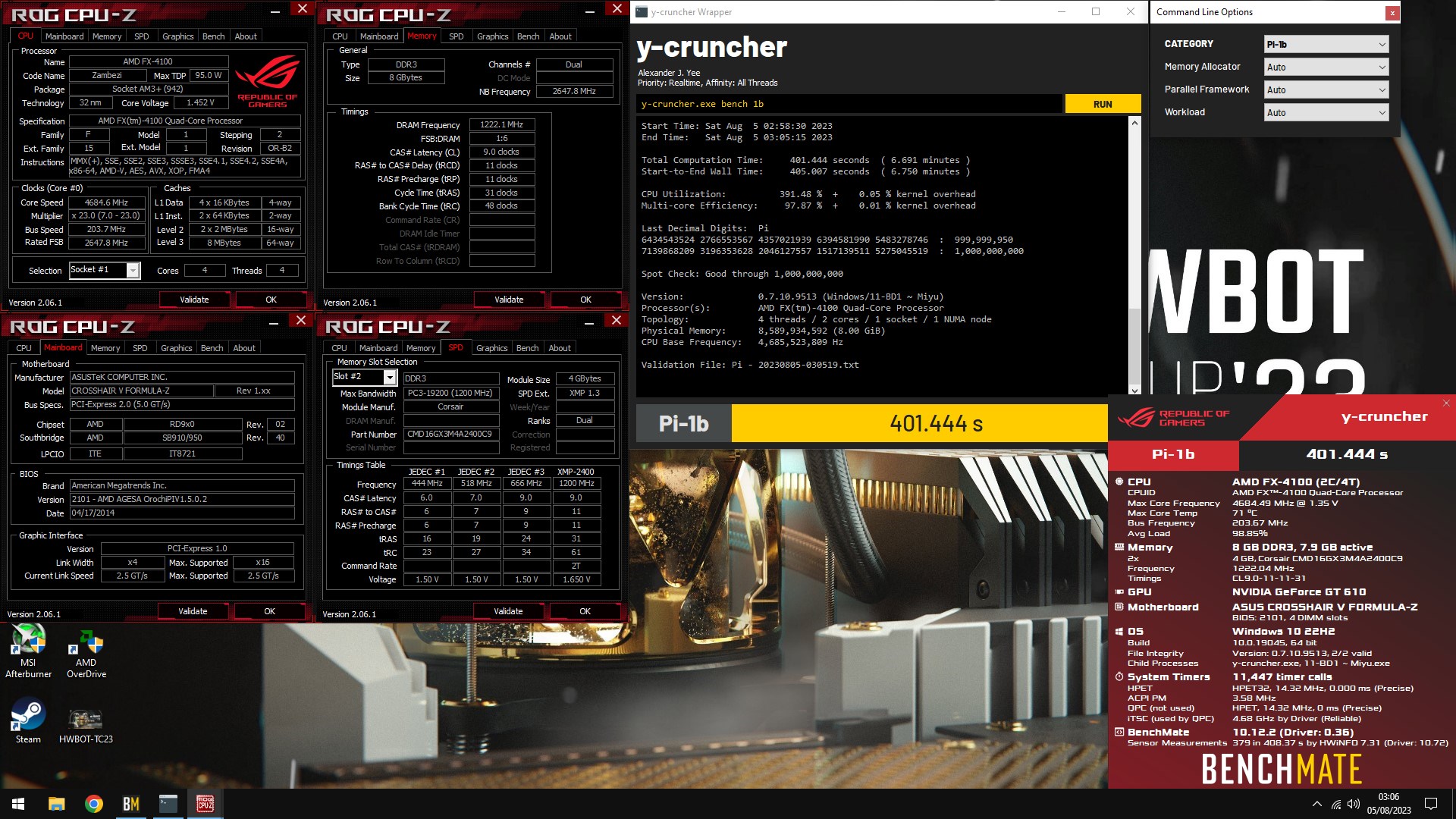The image size is (1456, 819).
Task: Click the Threads count field showing 4
Action: pos(282,270)
